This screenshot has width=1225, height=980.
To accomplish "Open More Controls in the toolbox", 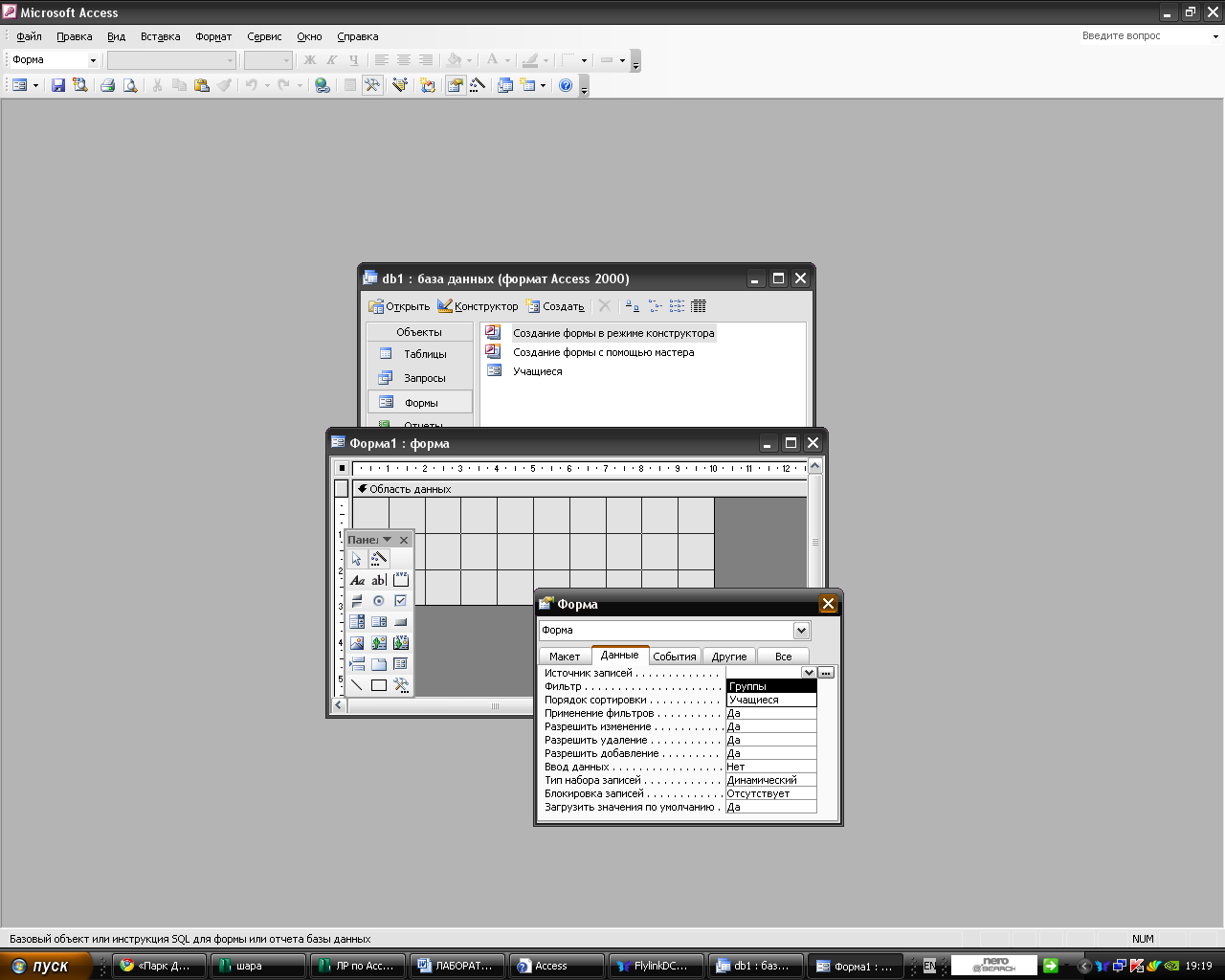I will click(401, 685).
